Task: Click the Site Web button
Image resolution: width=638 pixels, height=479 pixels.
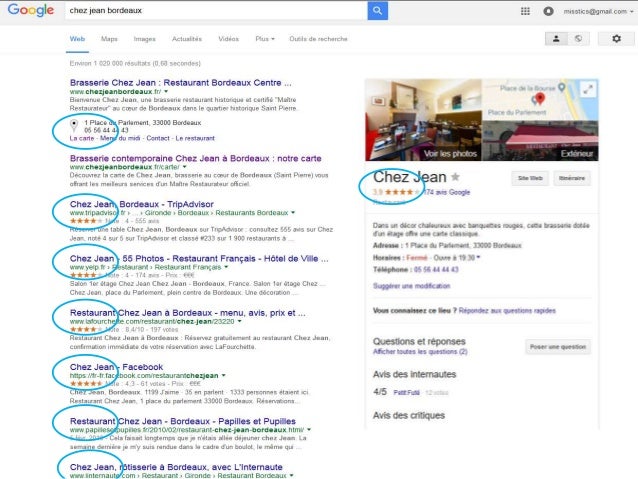Action: coord(530,178)
